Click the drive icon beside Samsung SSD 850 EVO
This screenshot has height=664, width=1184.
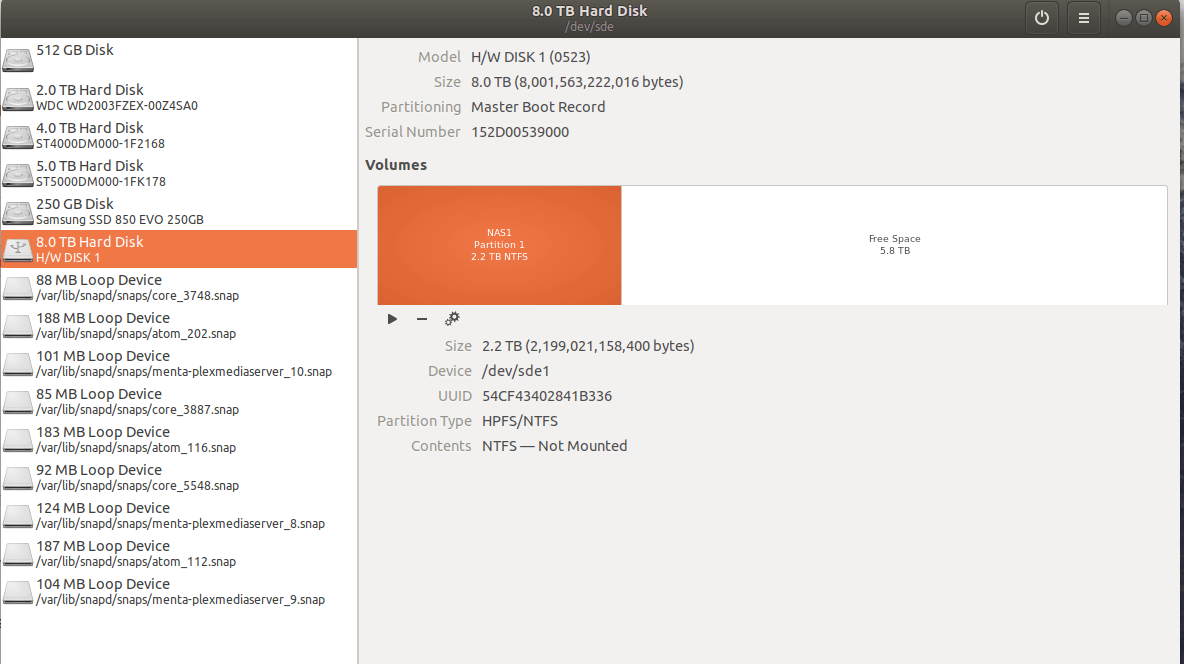[x=17, y=210]
